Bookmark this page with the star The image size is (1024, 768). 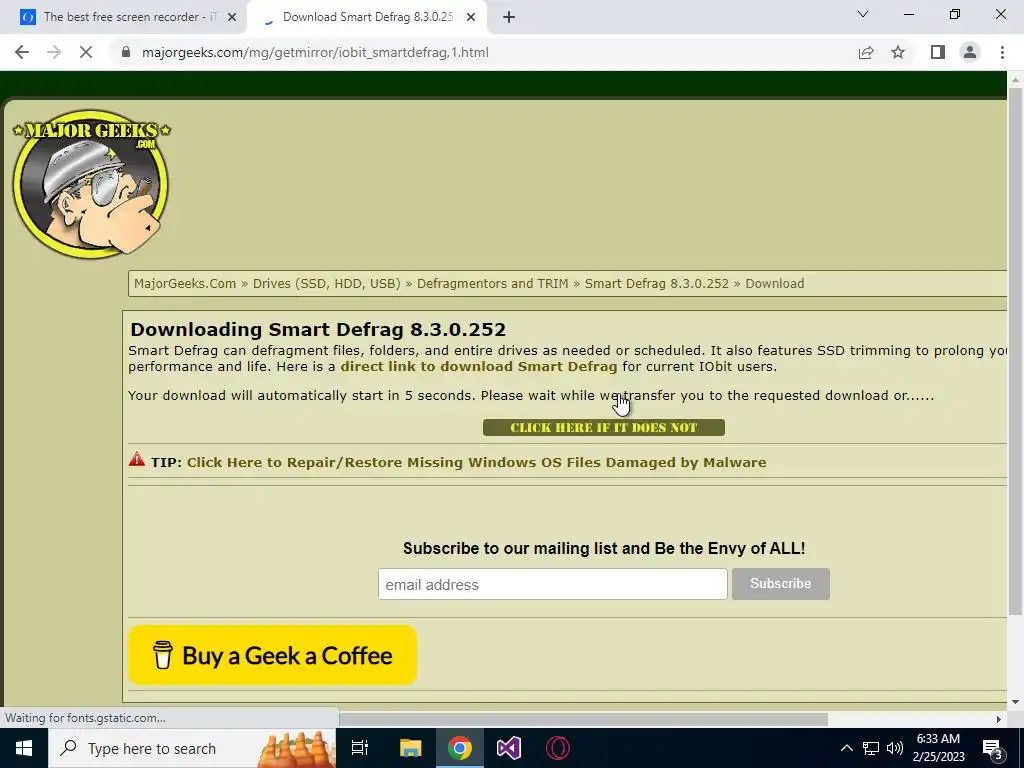[x=898, y=52]
